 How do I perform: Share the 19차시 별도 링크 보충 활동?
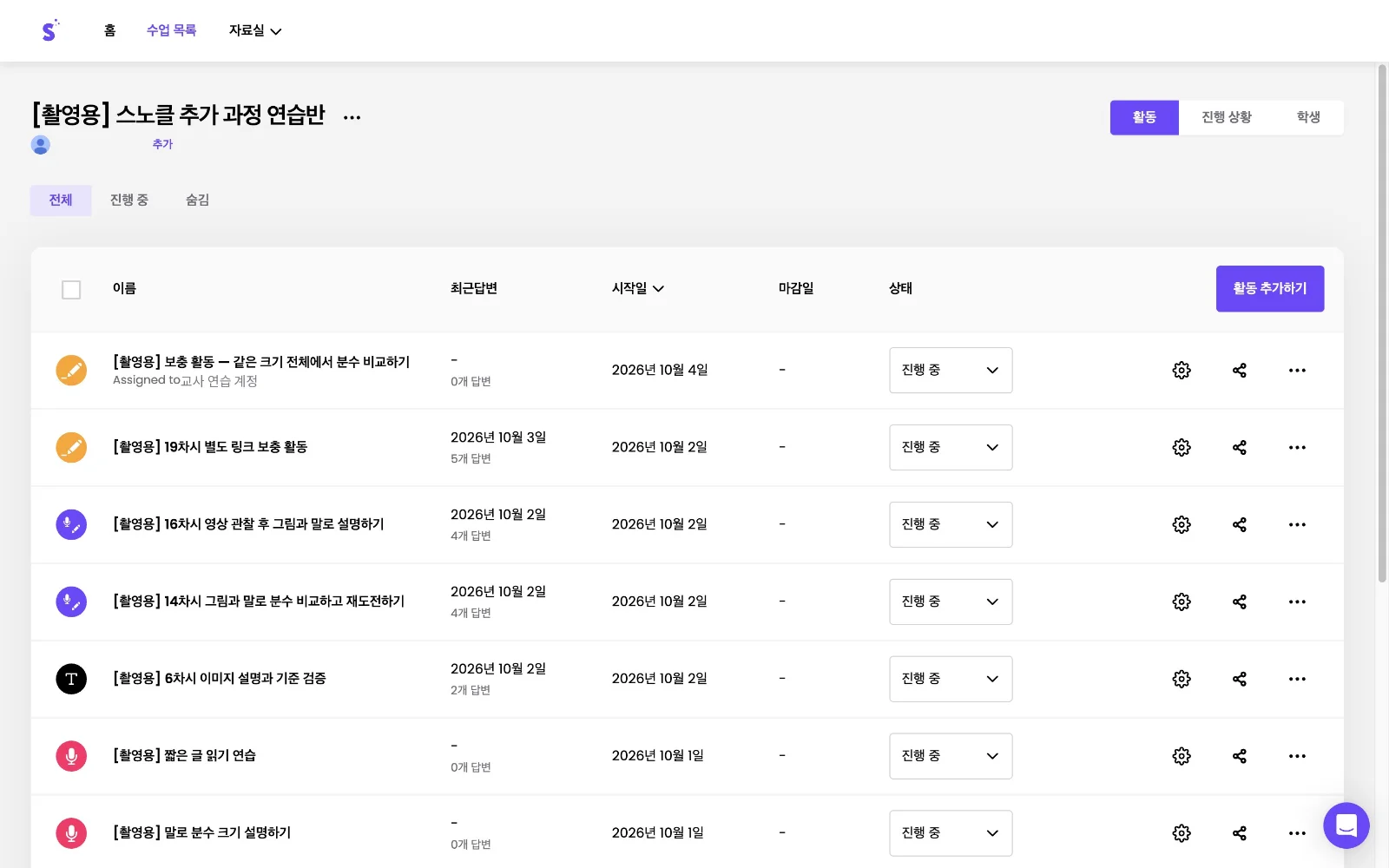click(x=1240, y=448)
